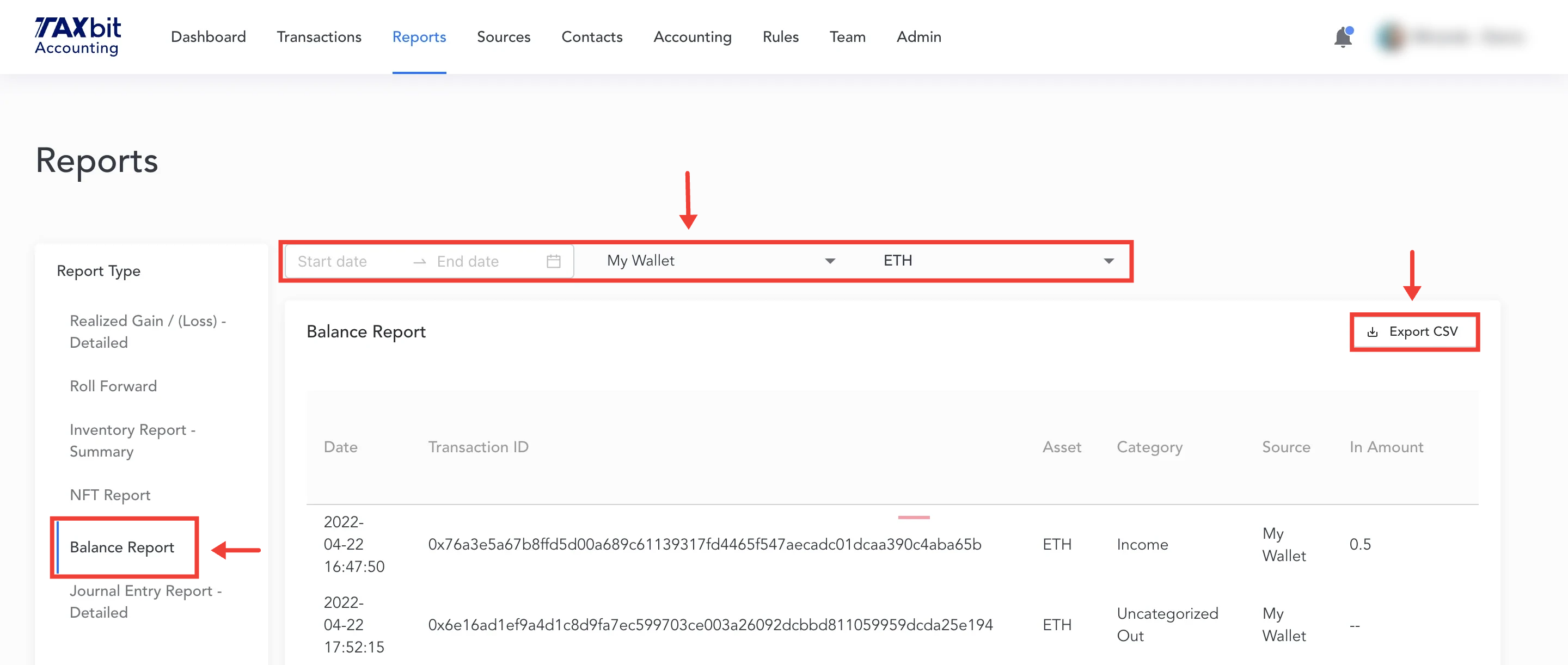Open notifications via the bell icon

point(1343,36)
